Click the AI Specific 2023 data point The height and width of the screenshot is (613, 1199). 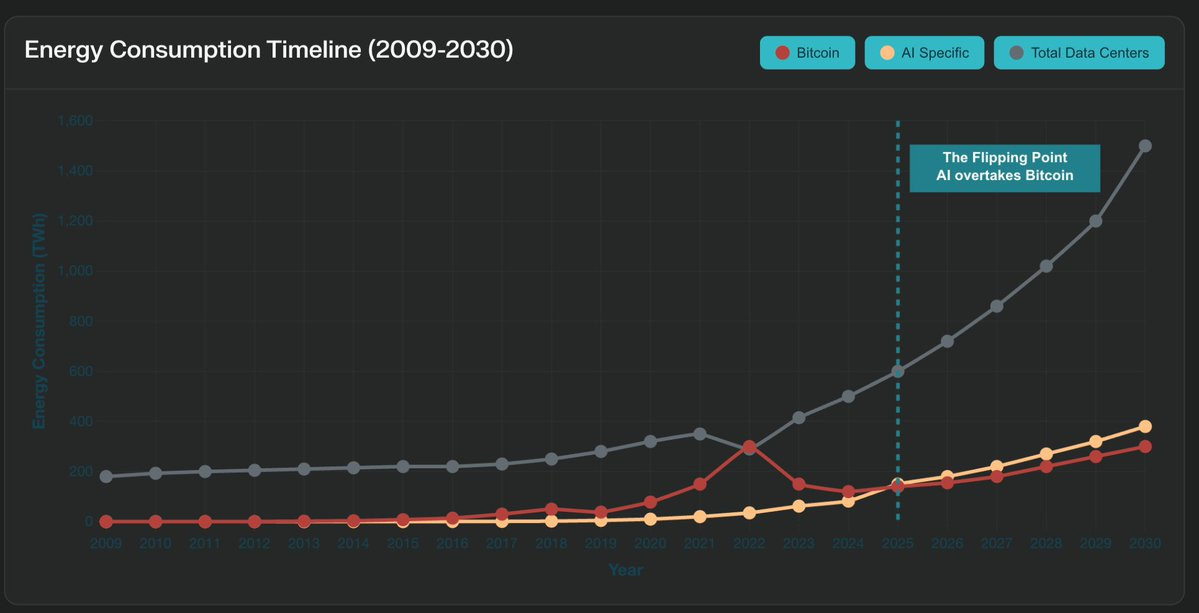(798, 506)
